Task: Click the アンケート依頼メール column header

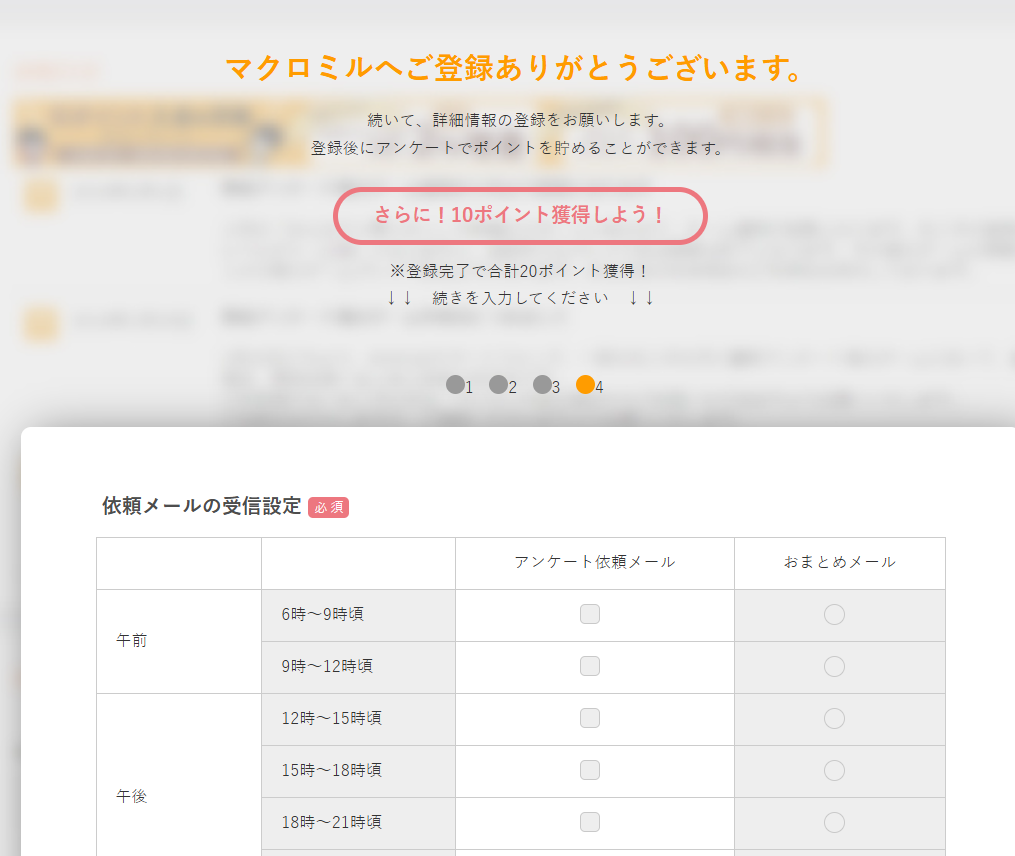Action: coord(595,562)
